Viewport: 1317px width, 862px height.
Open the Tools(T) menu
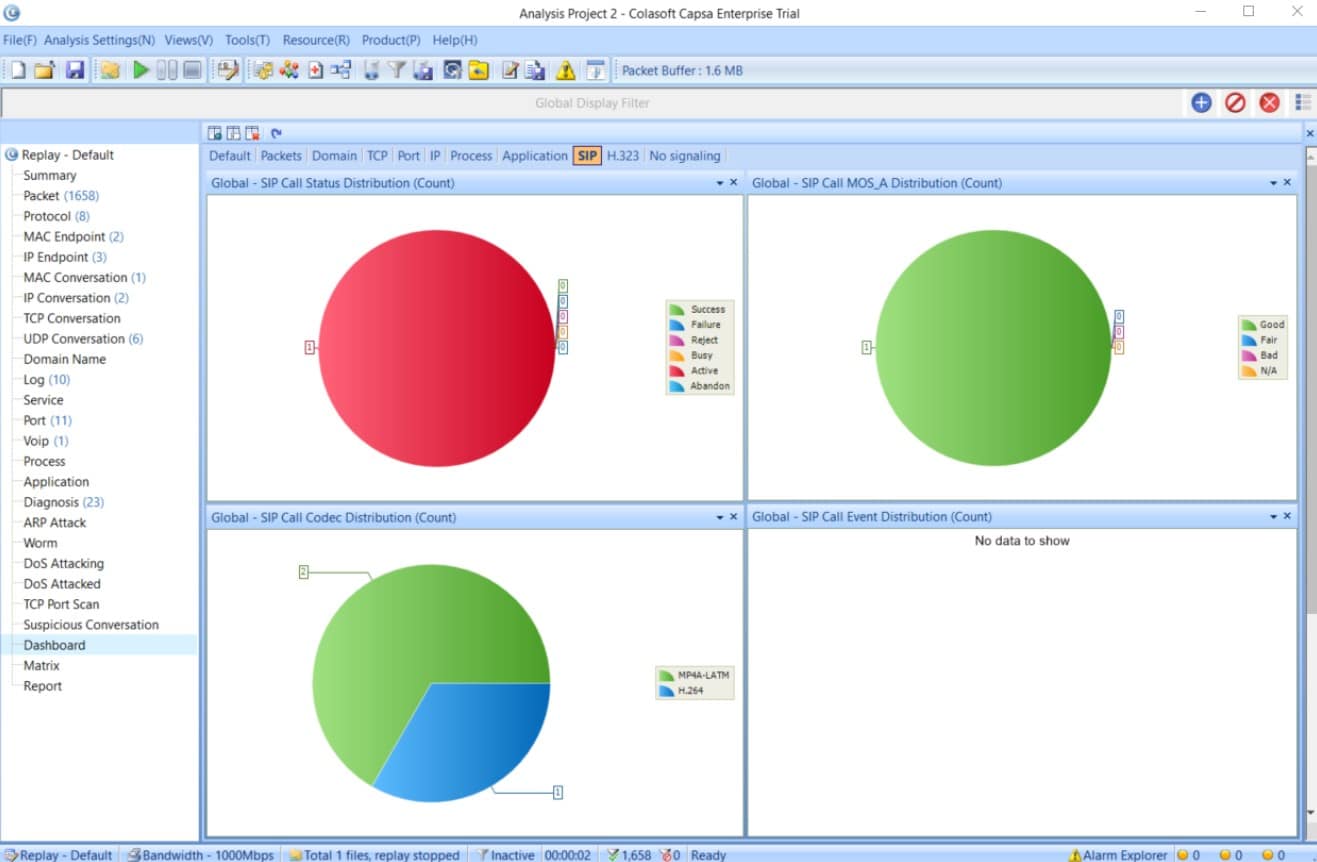[x=247, y=40]
